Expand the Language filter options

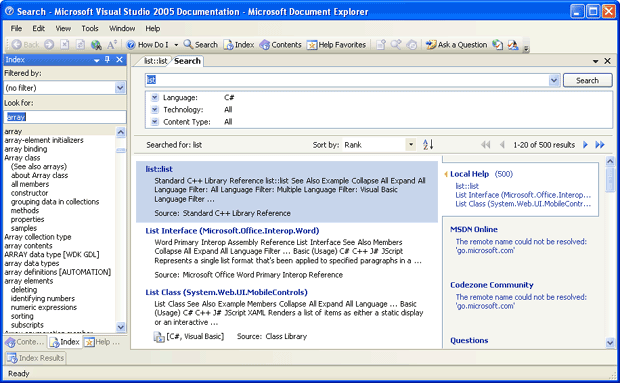pyautogui.click(x=155, y=97)
